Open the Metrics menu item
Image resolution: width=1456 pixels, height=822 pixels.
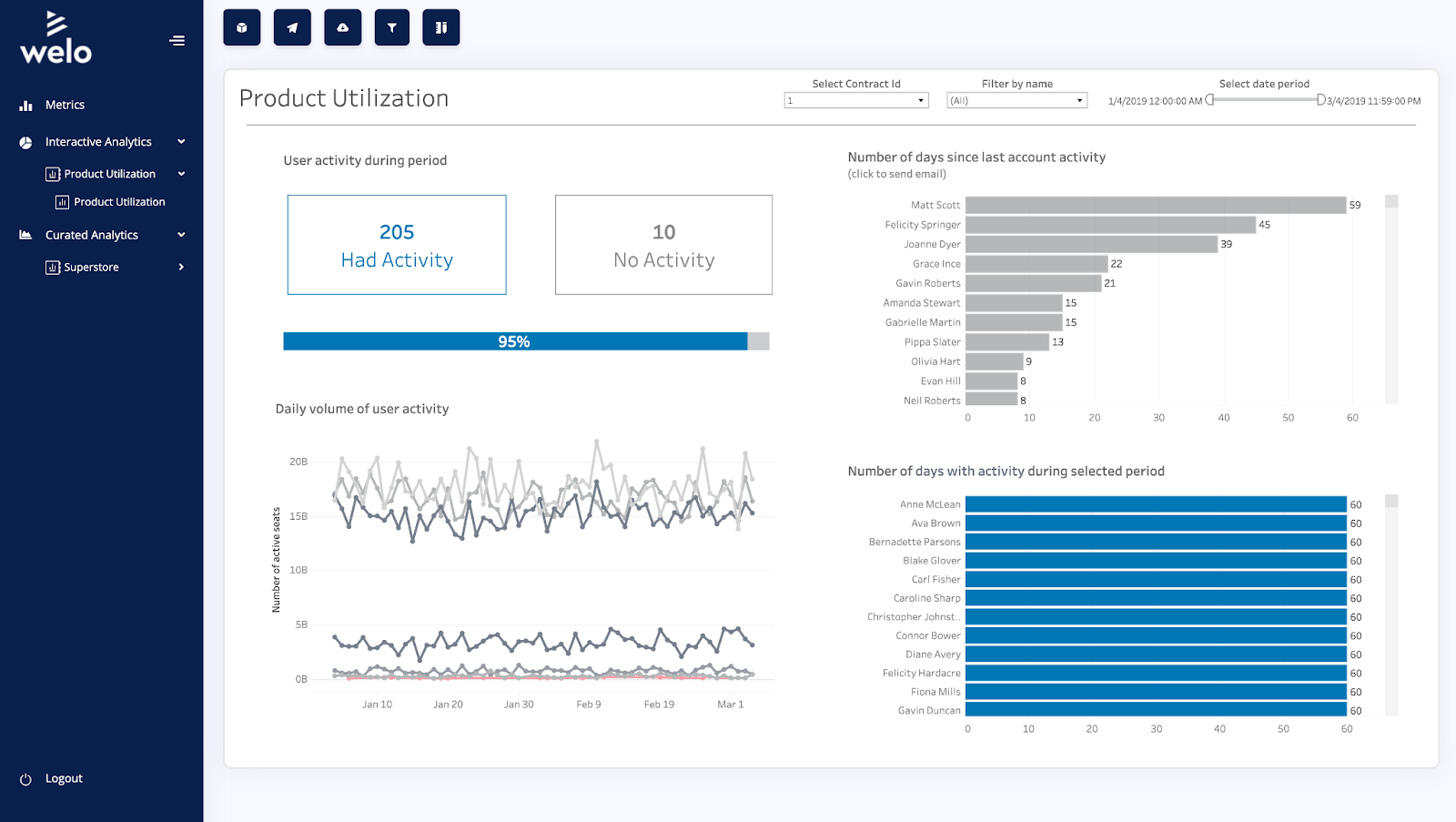coord(62,105)
